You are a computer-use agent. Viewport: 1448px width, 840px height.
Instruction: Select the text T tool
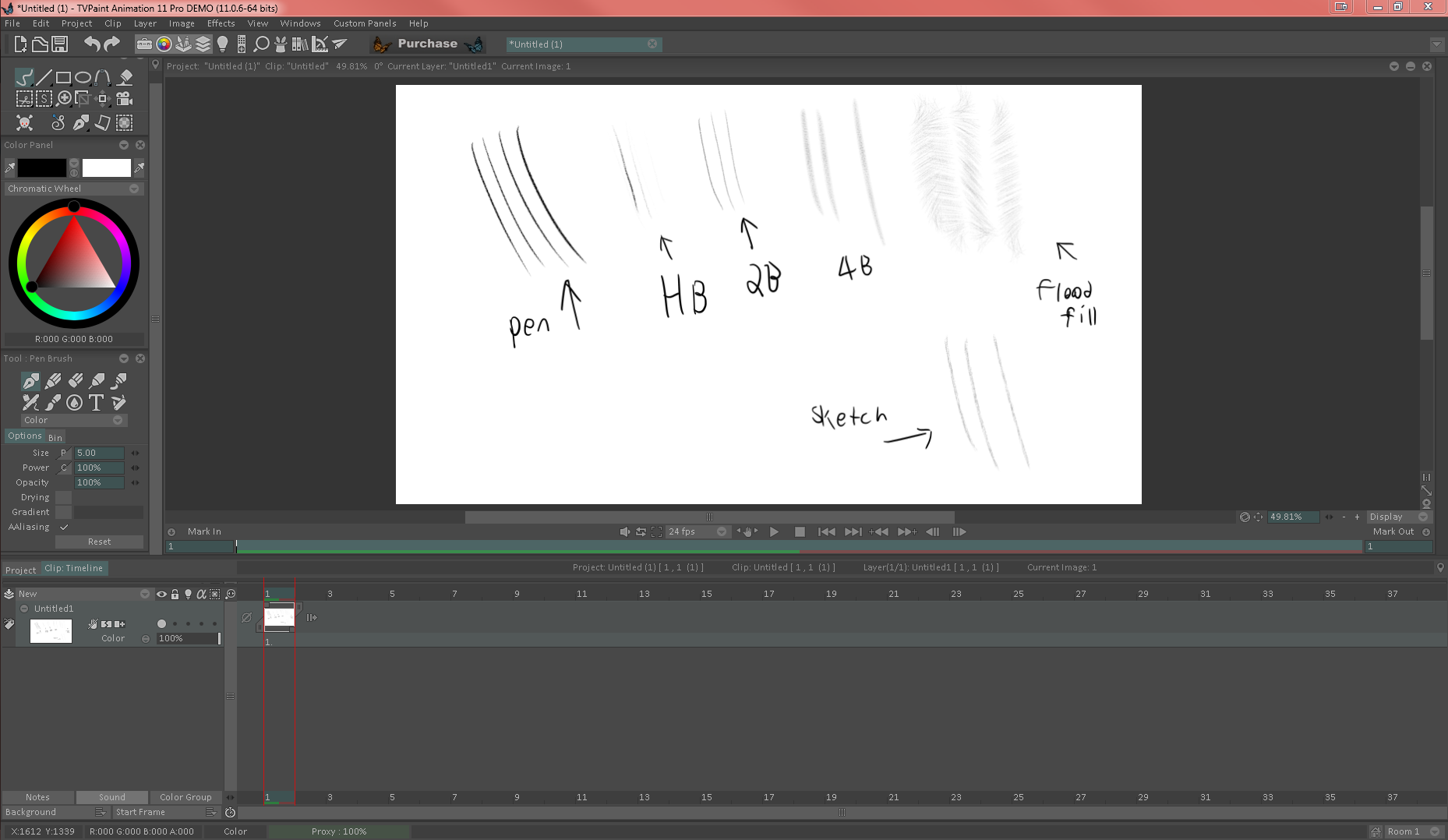pos(96,402)
